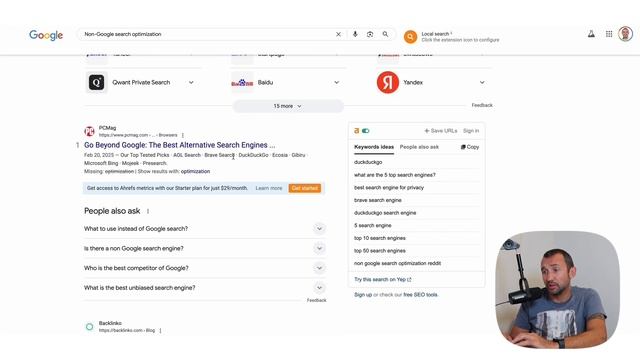The height and width of the screenshot is (360, 640).
Task: Expand "Who is the best competitor of Google?"
Action: 319,268
